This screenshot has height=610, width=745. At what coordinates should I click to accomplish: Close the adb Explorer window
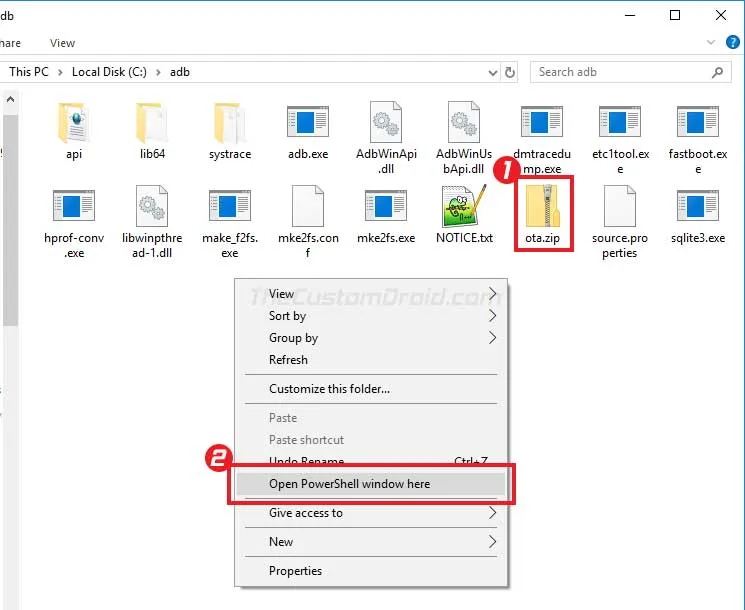[x=721, y=15]
